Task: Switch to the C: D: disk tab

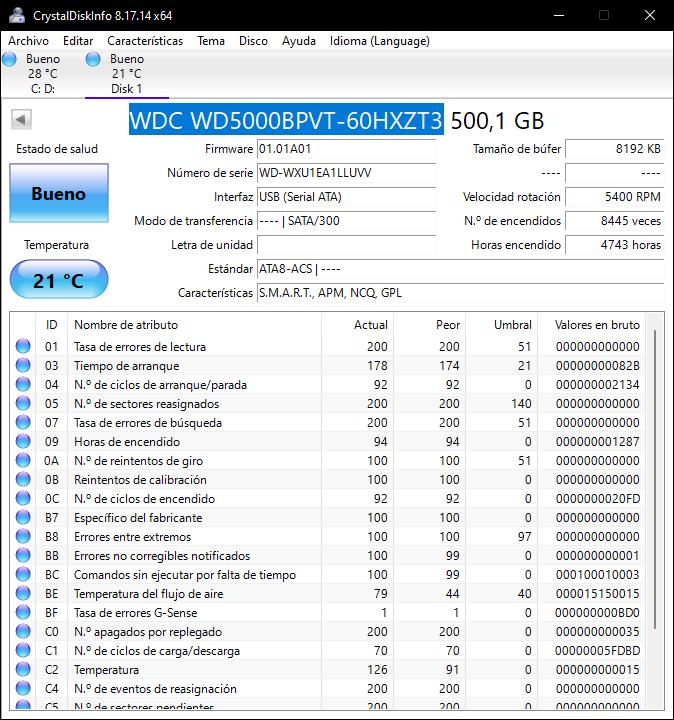Action: point(43,73)
